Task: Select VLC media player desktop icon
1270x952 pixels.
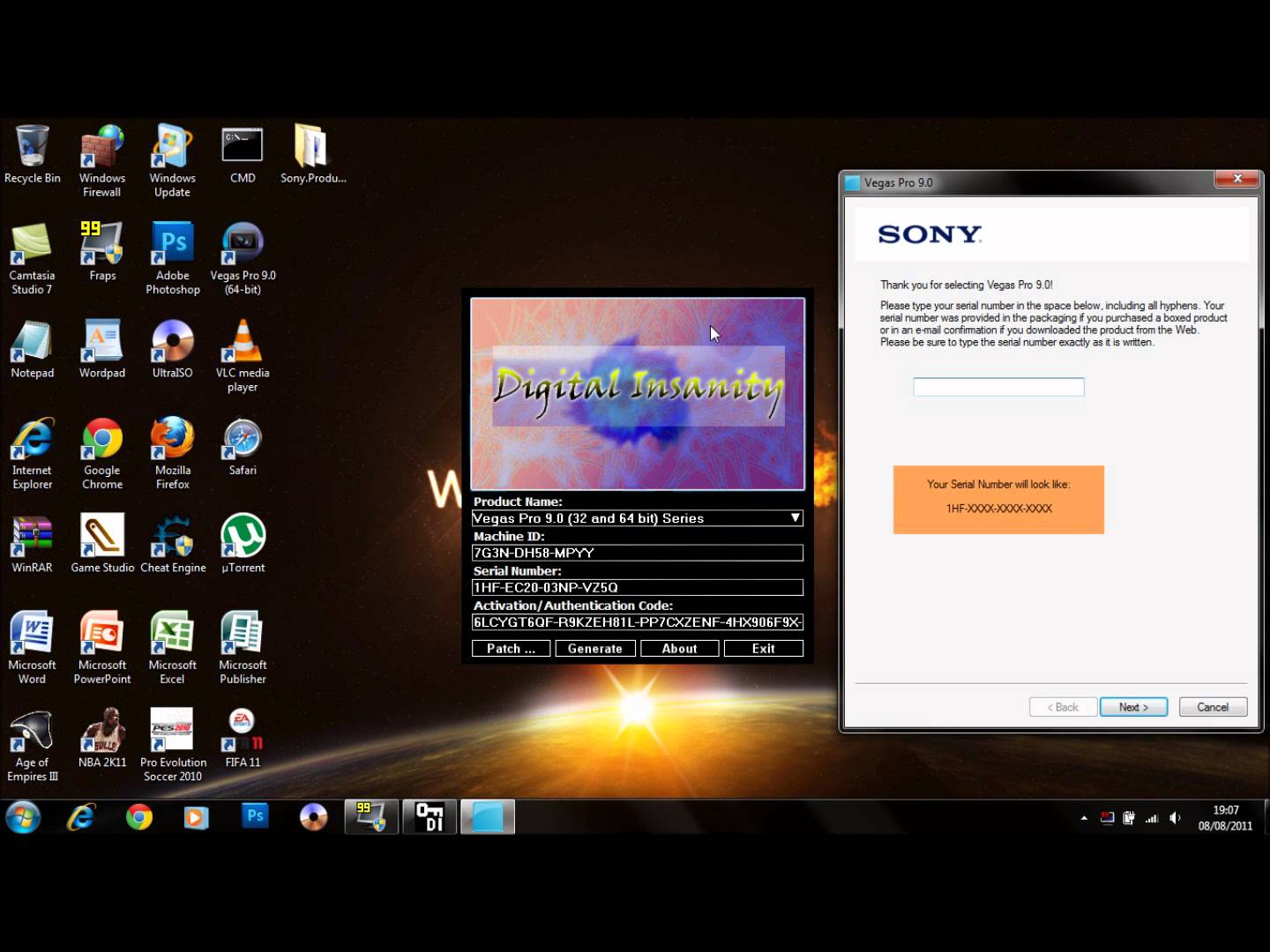Action: tap(243, 356)
